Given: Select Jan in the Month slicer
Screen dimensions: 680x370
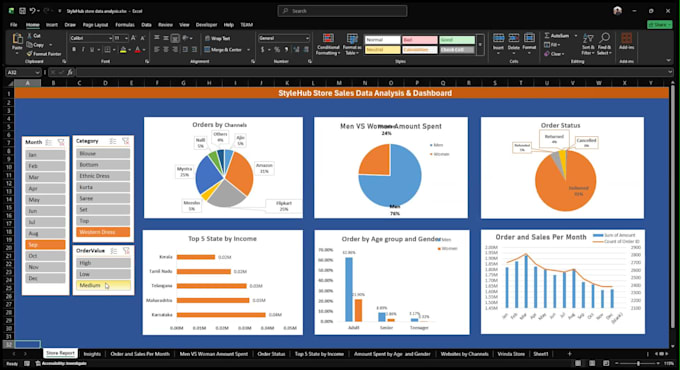Looking at the screenshot, I should (x=45, y=155).
